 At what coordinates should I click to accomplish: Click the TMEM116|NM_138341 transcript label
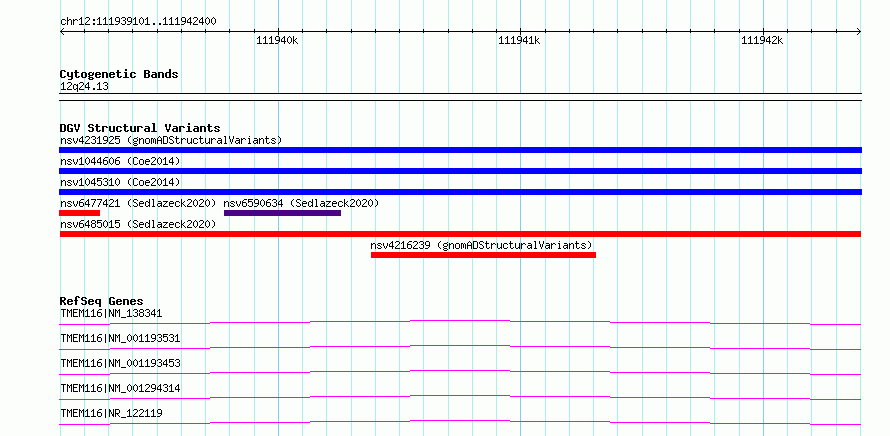[x=111, y=313]
